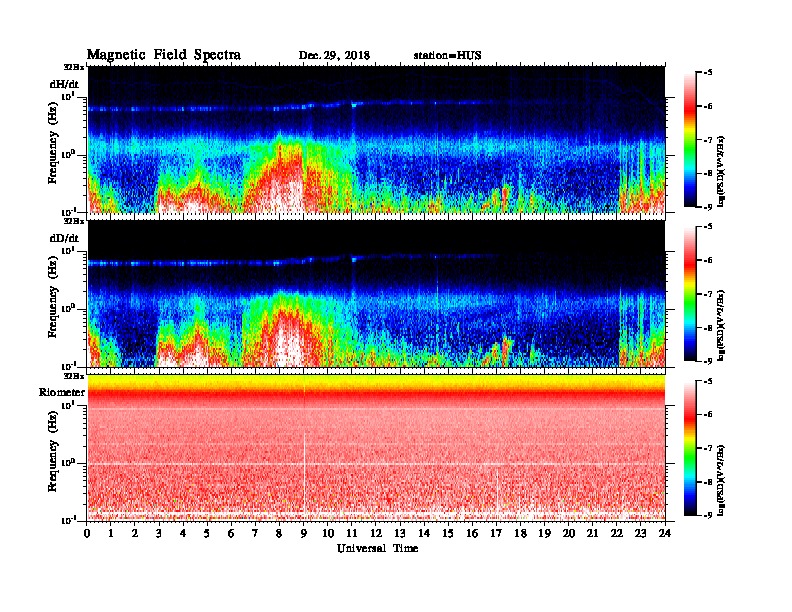Select the dD/dt spectrogram plot
Viewport: 792px width, 612px height.
376,294
